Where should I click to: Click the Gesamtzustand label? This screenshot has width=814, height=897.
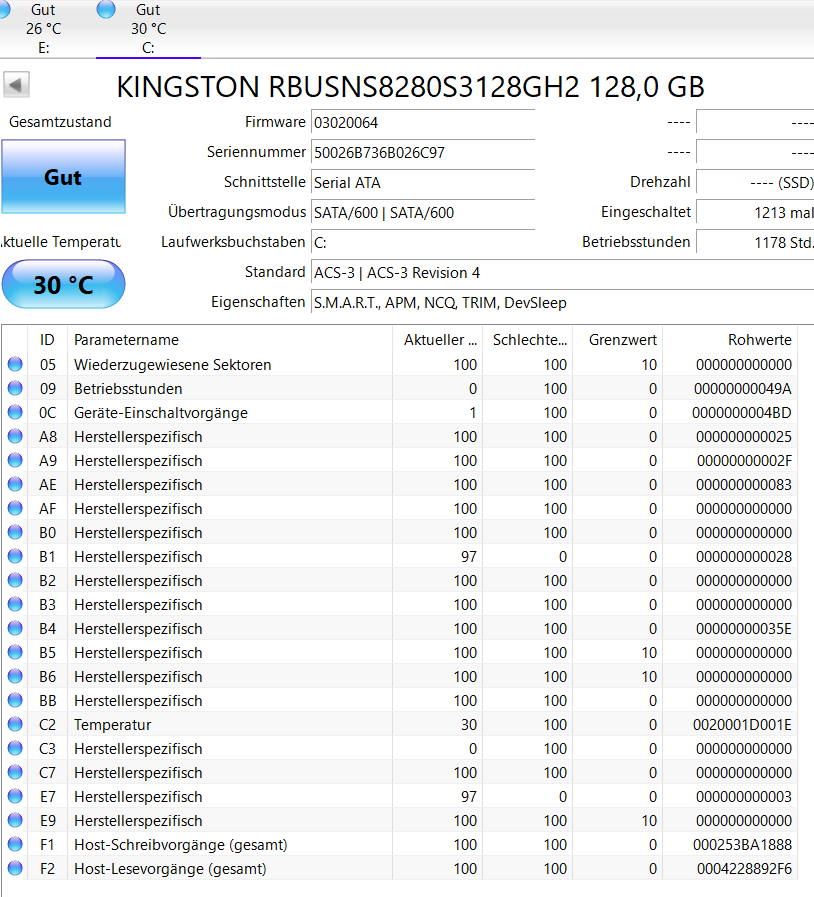click(60, 122)
